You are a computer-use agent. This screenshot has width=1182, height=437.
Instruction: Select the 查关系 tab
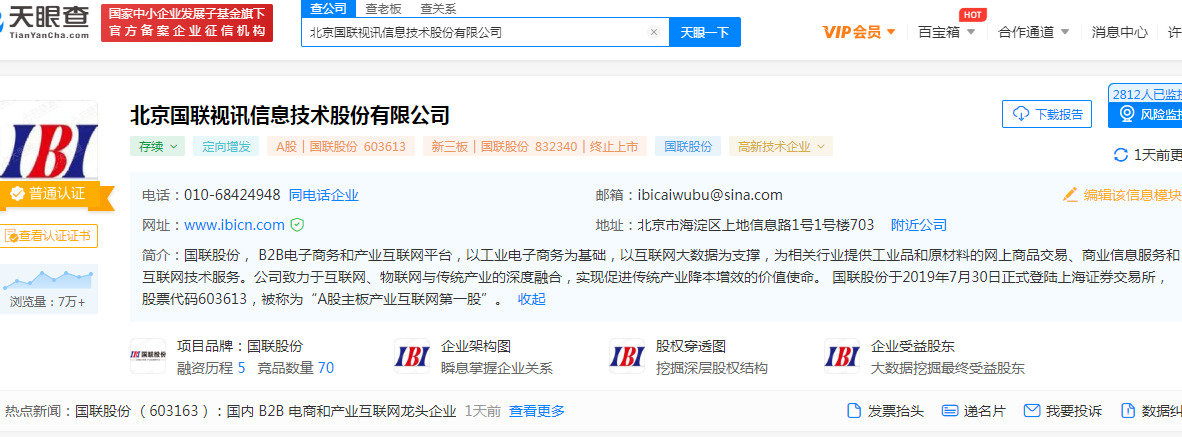[x=438, y=9]
